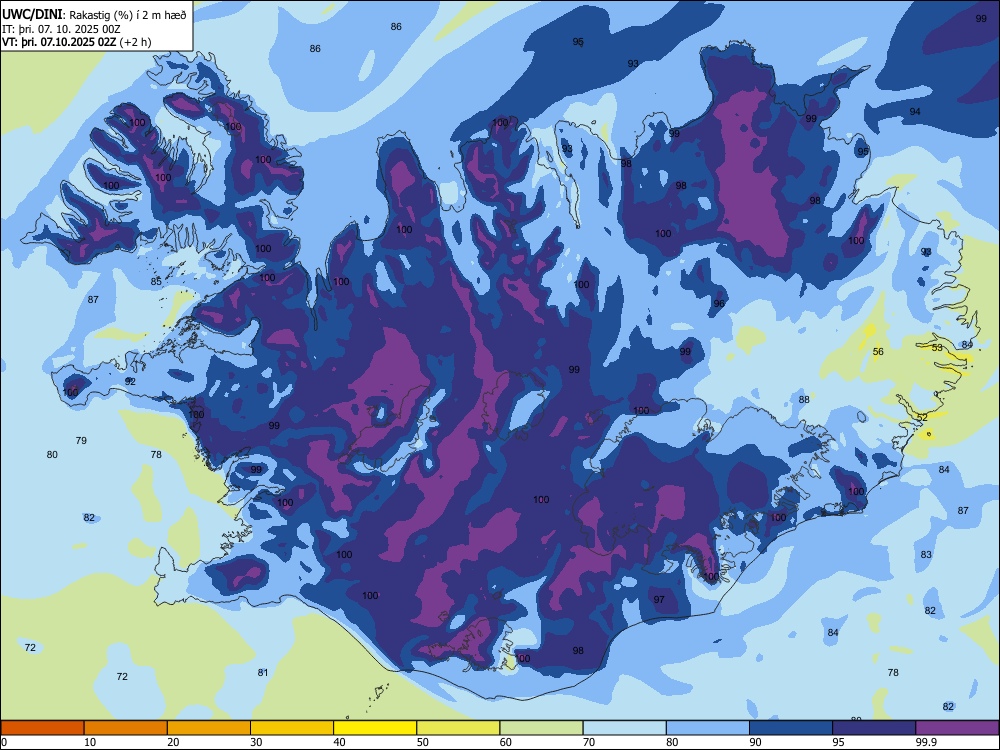1000x750 pixels.
Task: Click the 10–20 orange legend swatch
Action: 126,728
